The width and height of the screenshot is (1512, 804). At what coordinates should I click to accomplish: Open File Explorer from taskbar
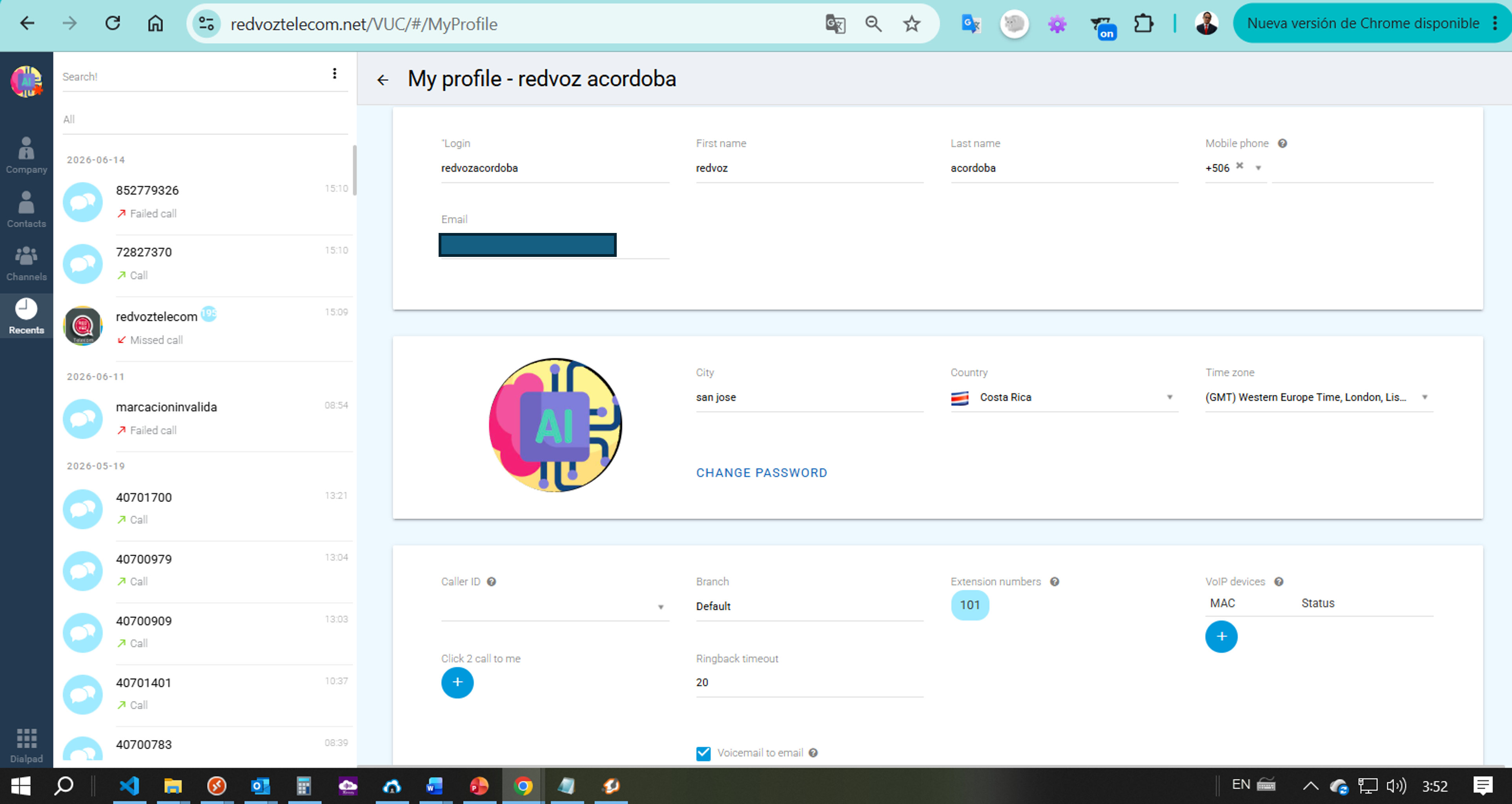pyautogui.click(x=173, y=786)
